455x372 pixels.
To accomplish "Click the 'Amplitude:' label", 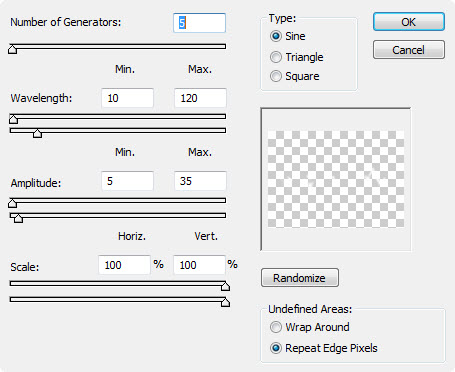I will tap(36, 183).
